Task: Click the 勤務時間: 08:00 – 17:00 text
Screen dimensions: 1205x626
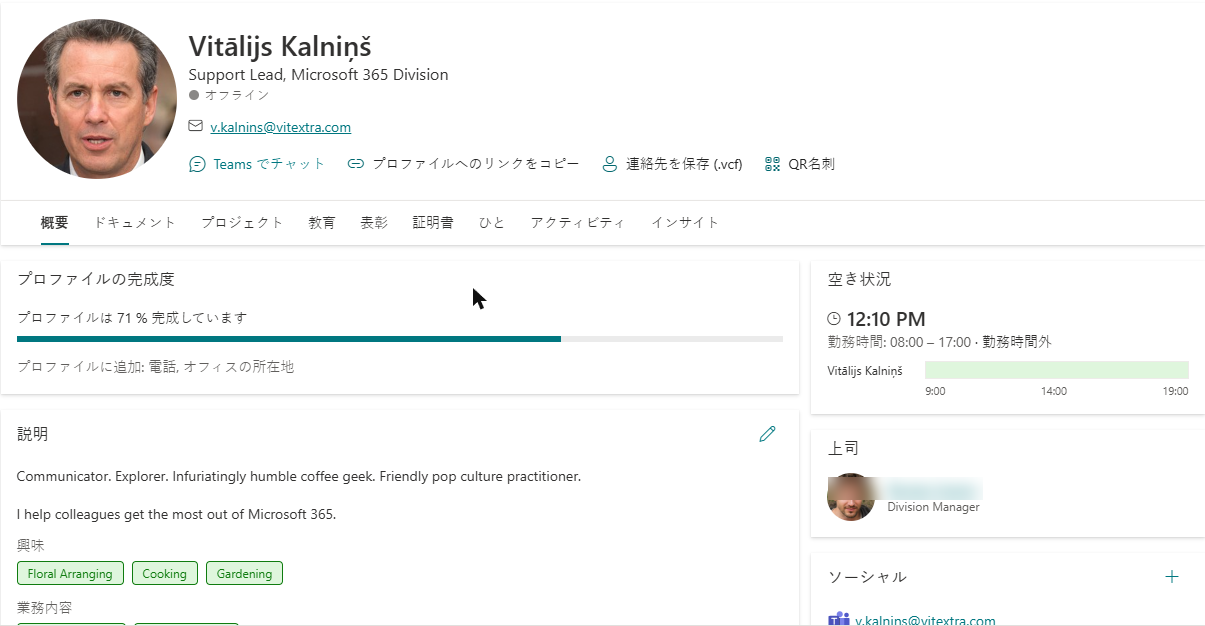Action: [x=900, y=342]
